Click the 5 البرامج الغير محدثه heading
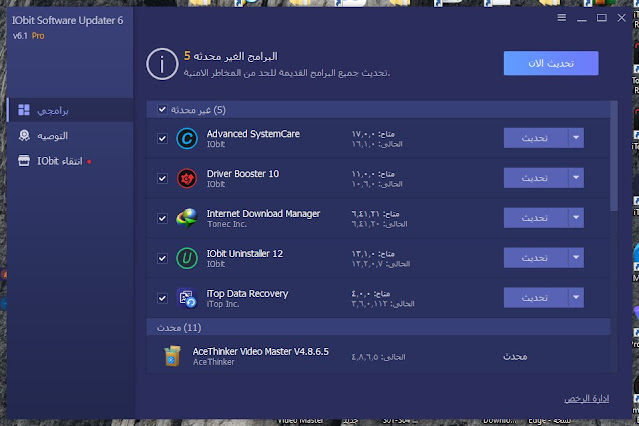This screenshot has width=639, height=426. tap(231, 56)
